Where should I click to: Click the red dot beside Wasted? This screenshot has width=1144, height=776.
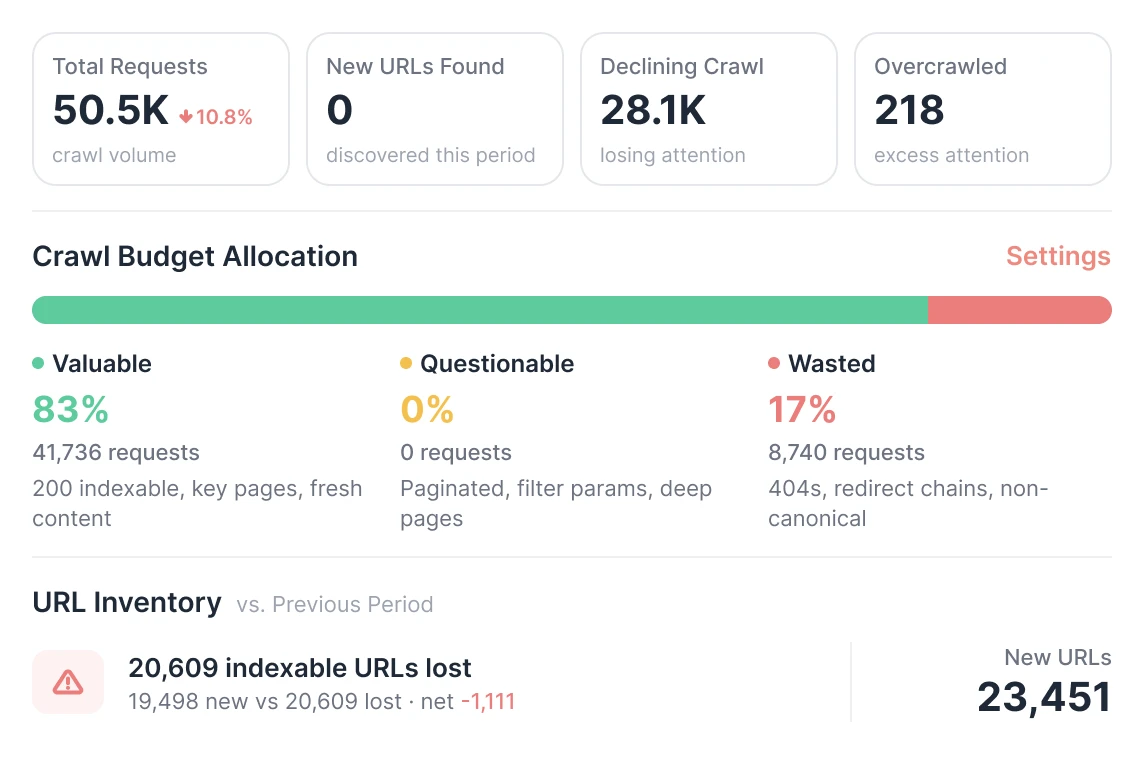pyautogui.click(x=774, y=363)
